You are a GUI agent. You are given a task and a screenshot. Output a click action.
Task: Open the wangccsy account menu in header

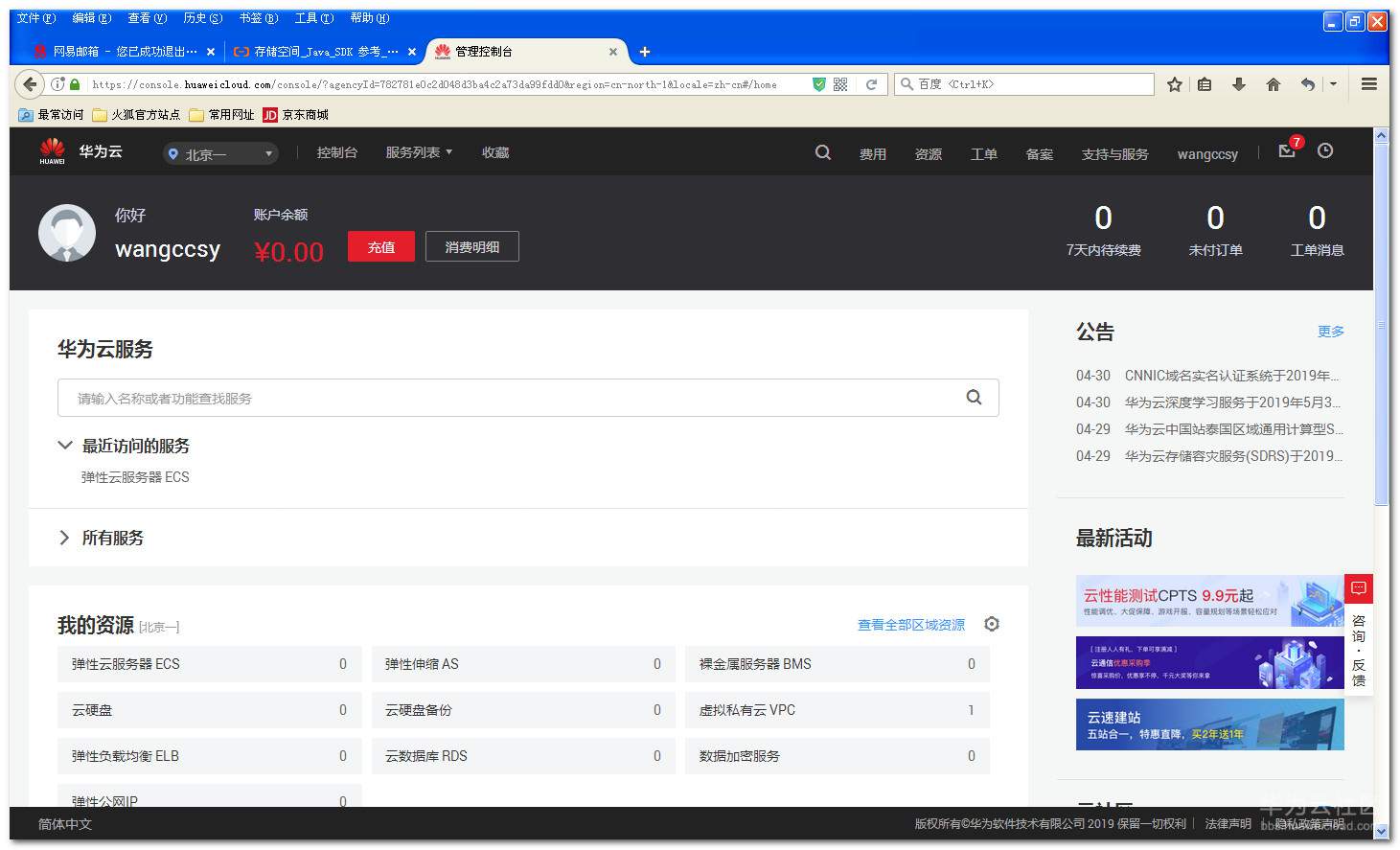click(x=1207, y=154)
